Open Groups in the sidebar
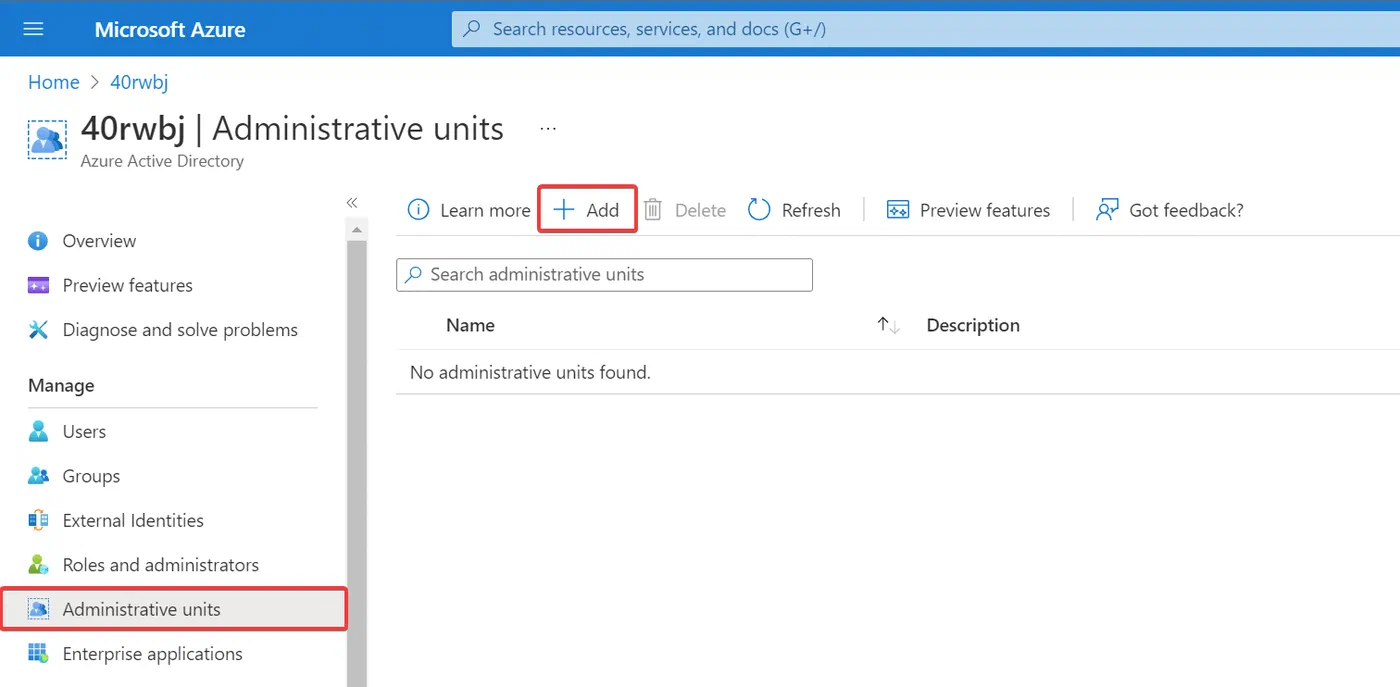Viewport: 1400px width, 687px height. [91, 476]
